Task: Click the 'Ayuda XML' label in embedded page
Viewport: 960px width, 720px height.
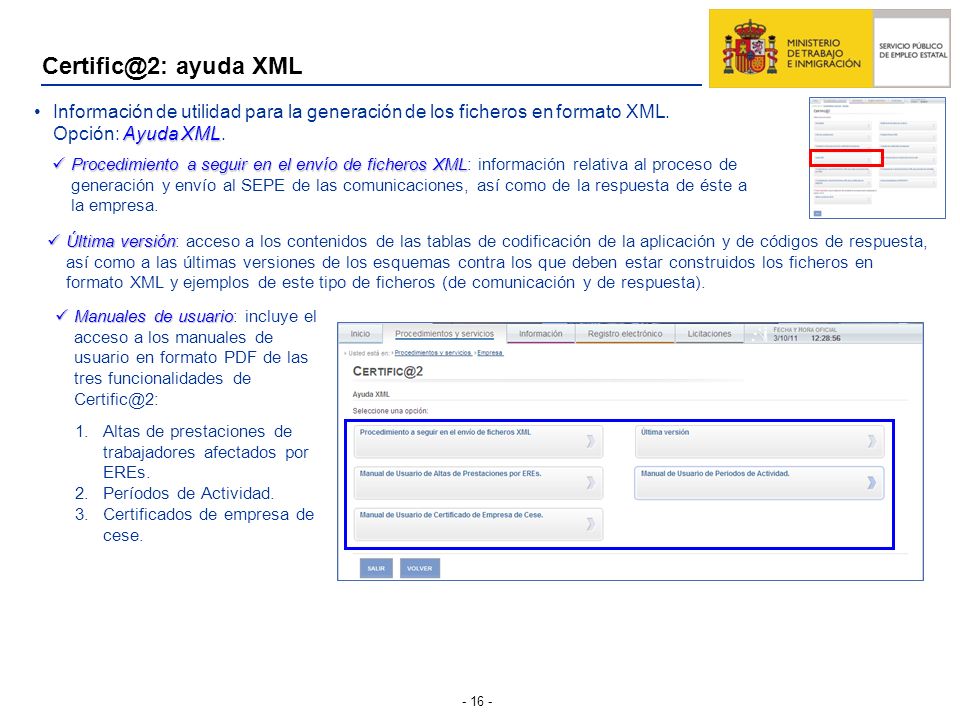Action: [371, 394]
